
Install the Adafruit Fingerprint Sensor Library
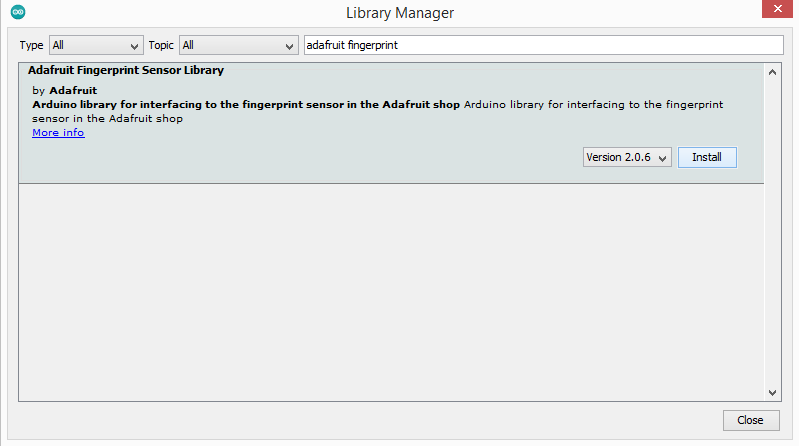pos(707,157)
